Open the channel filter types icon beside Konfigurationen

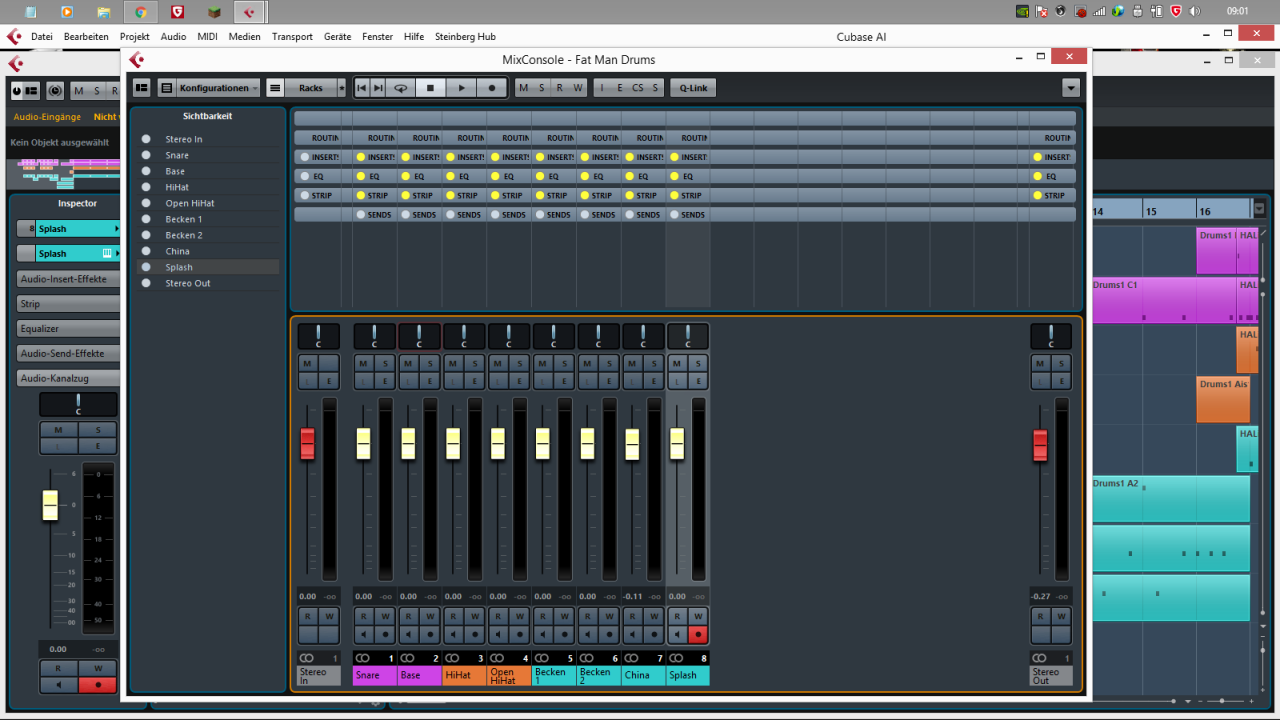coord(166,88)
